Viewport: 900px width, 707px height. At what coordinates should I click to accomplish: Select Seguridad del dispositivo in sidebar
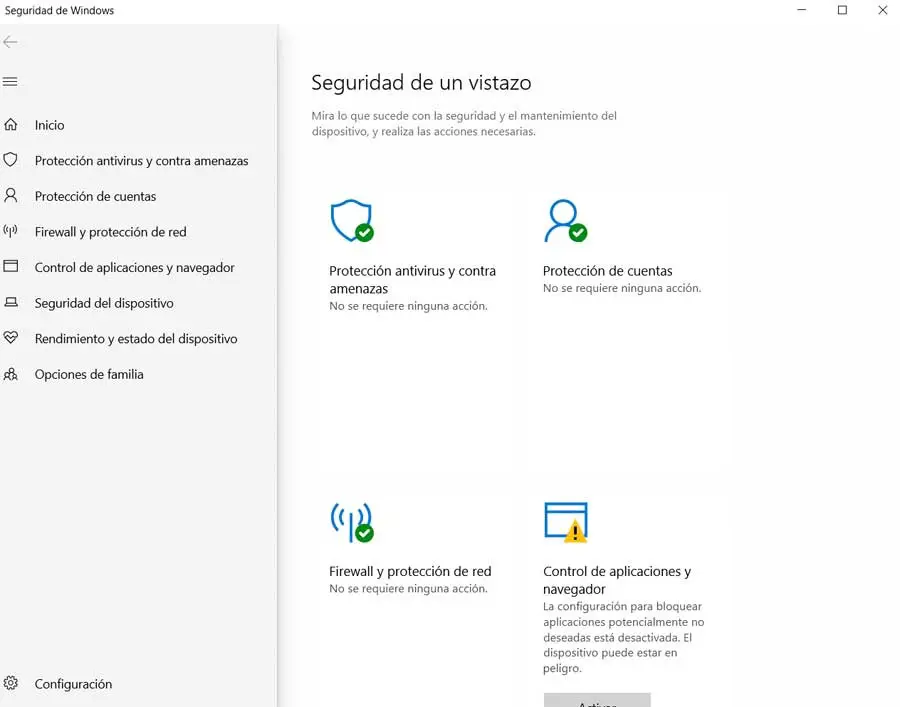tap(104, 303)
